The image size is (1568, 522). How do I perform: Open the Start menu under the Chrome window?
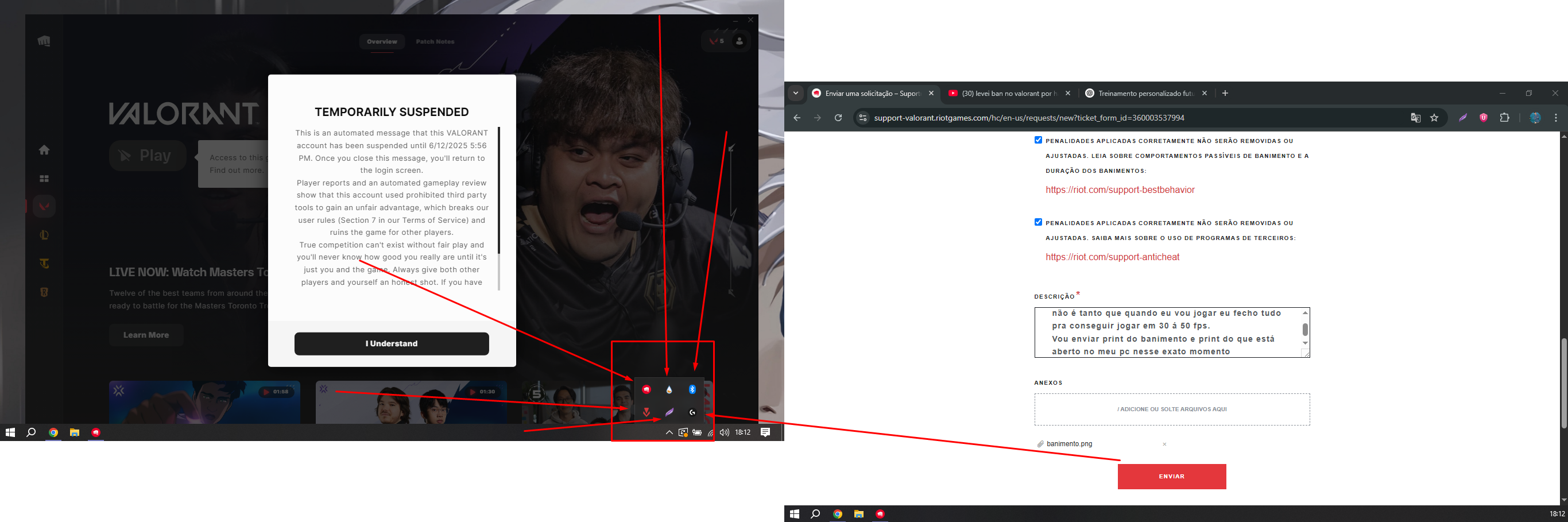795,514
